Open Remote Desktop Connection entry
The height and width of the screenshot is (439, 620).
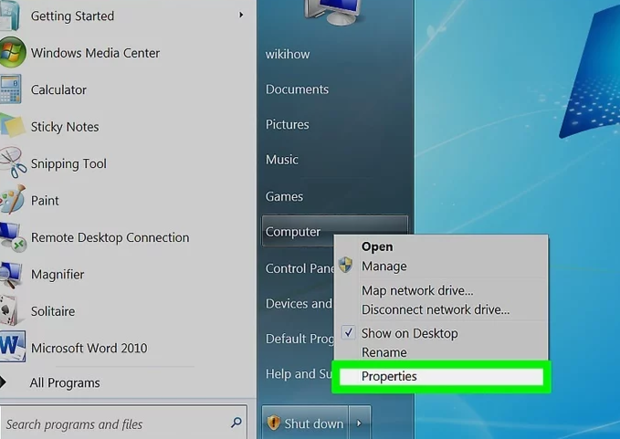coord(110,238)
